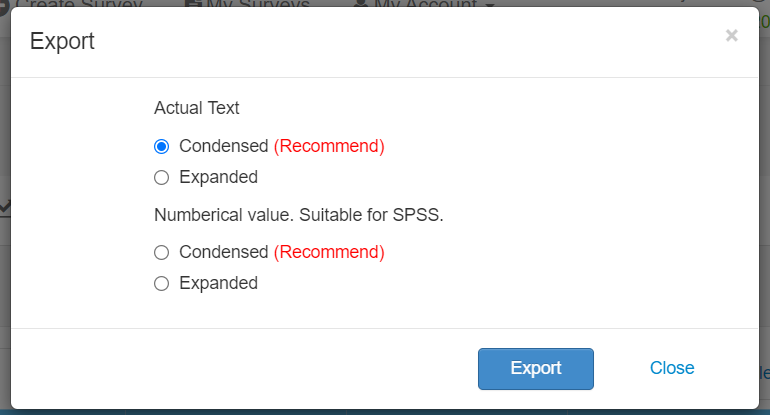Close the Export dialog with the X icon
The height and width of the screenshot is (415, 770).
point(731,36)
